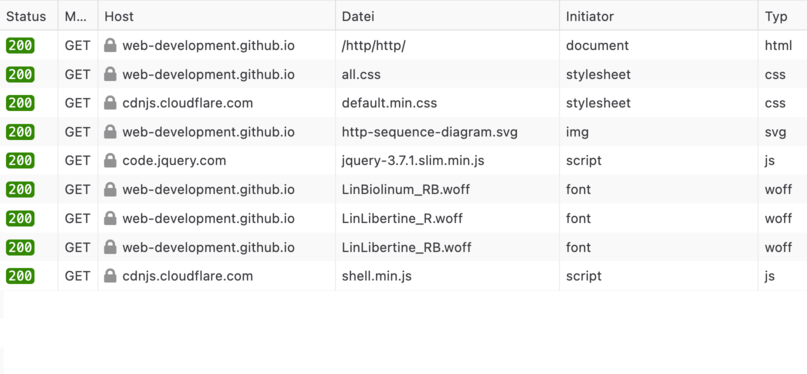Click the truncated Method column header

coord(78,16)
